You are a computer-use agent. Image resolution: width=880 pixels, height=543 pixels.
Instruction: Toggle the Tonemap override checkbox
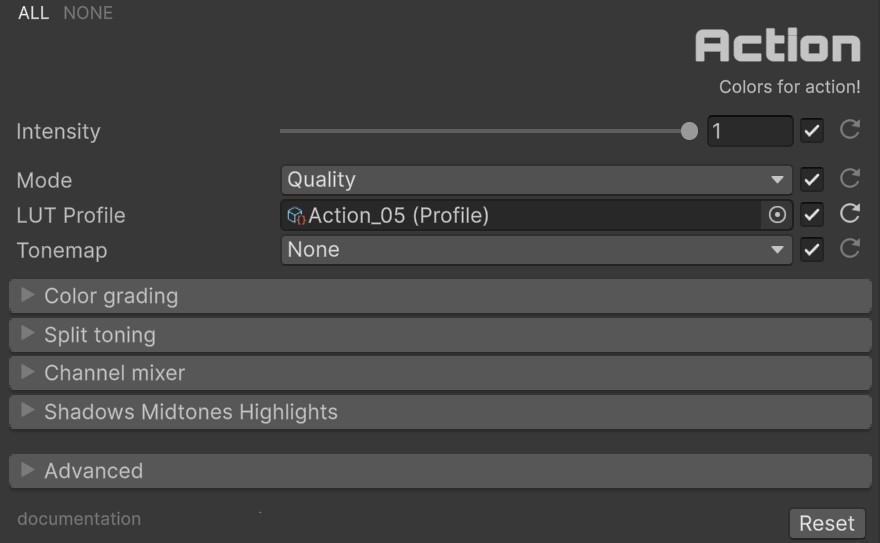click(812, 250)
